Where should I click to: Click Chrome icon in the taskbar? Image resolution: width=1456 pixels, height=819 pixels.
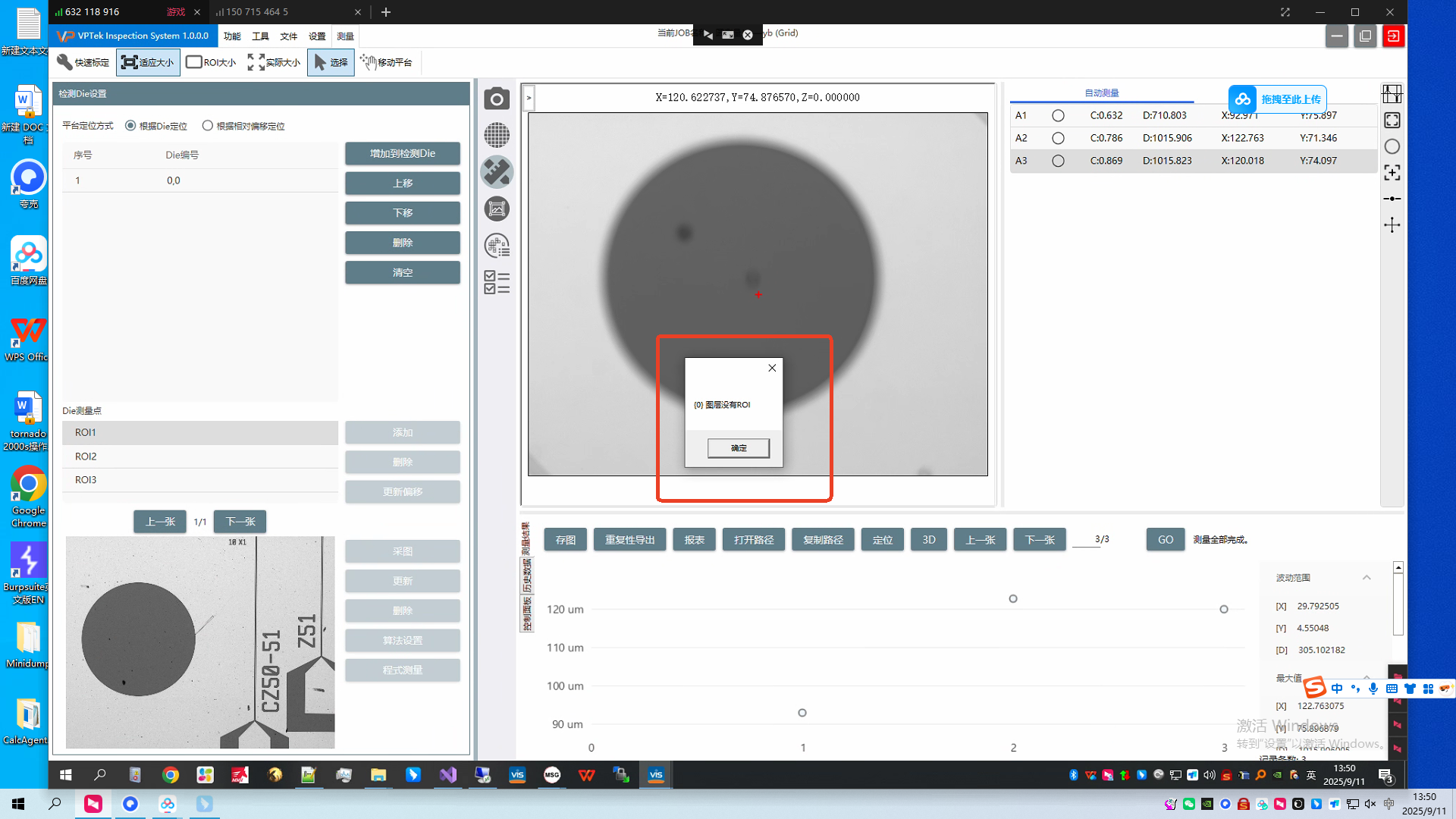(x=171, y=774)
